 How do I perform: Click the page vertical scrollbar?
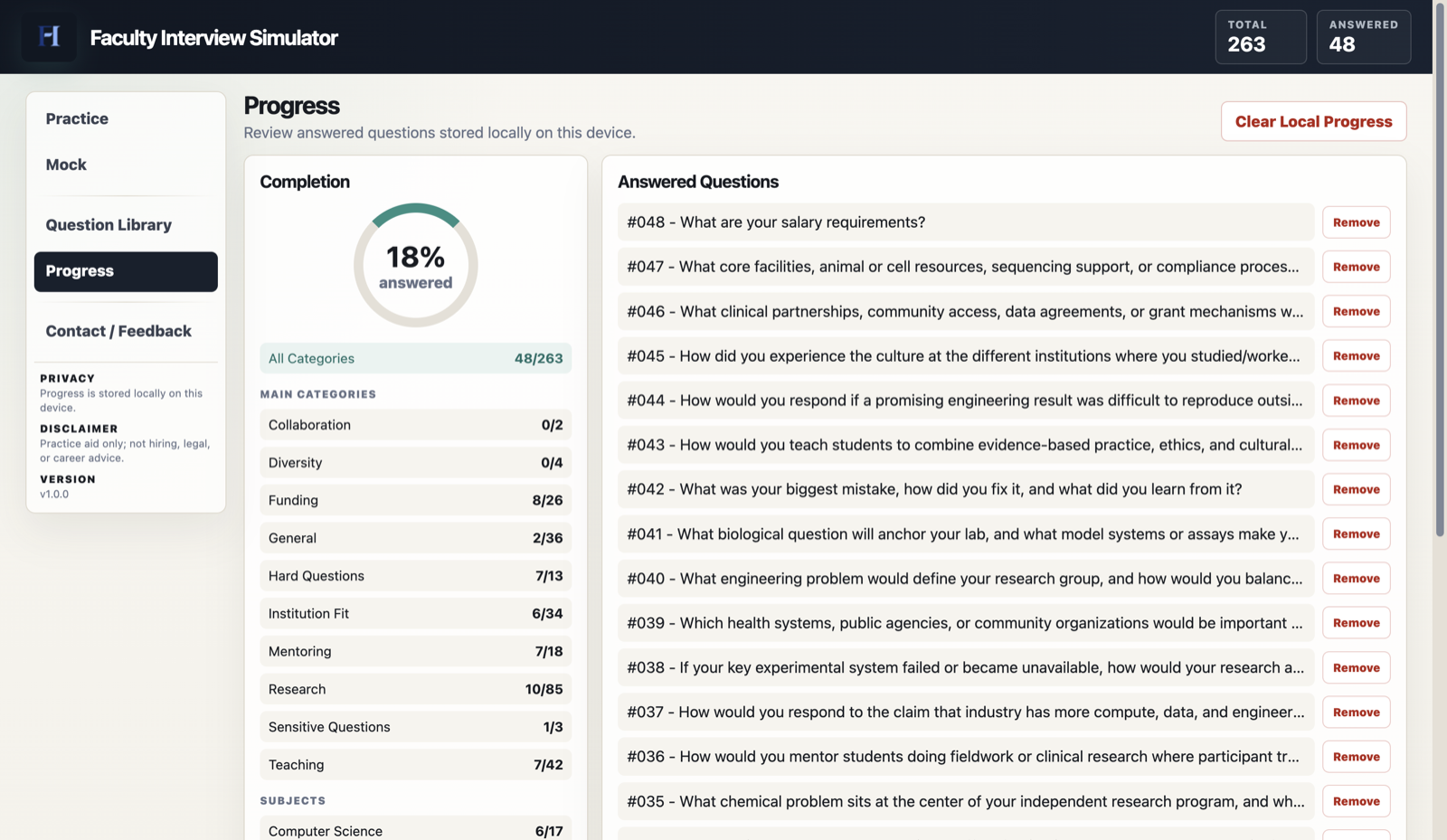click(x=1440, y=269)
